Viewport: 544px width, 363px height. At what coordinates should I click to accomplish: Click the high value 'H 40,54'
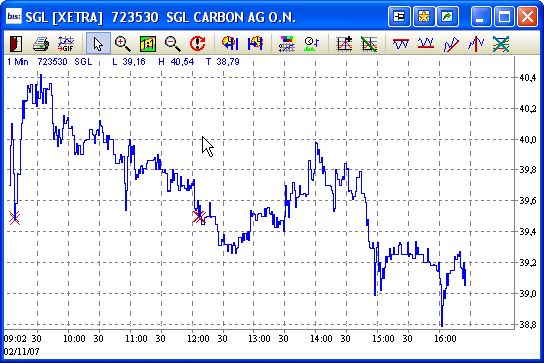[x=176, y=62]
